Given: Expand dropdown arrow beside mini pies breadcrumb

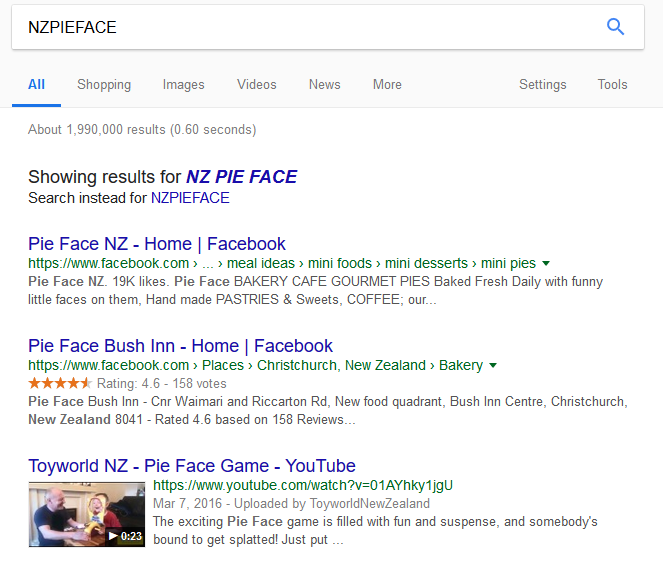Looking at the screenshot, I should pos(546,263).
